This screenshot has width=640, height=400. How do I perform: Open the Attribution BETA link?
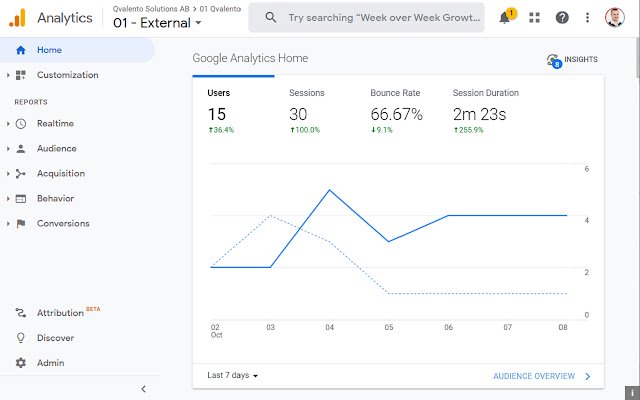coord(69,313)
